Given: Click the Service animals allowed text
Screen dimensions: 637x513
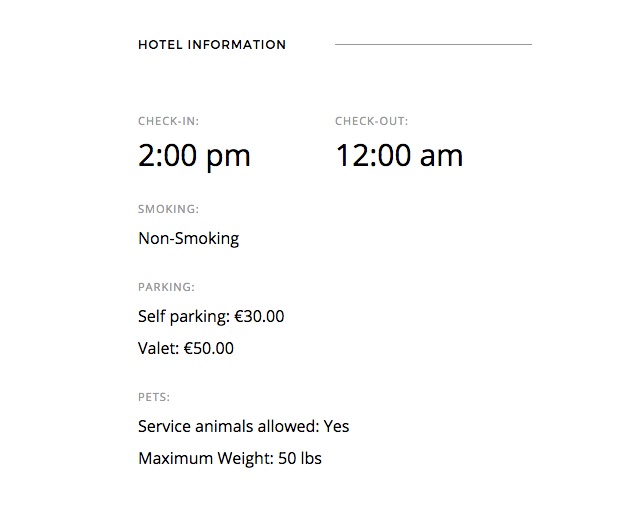Looking at the screenshot, I should coord(228,427).
